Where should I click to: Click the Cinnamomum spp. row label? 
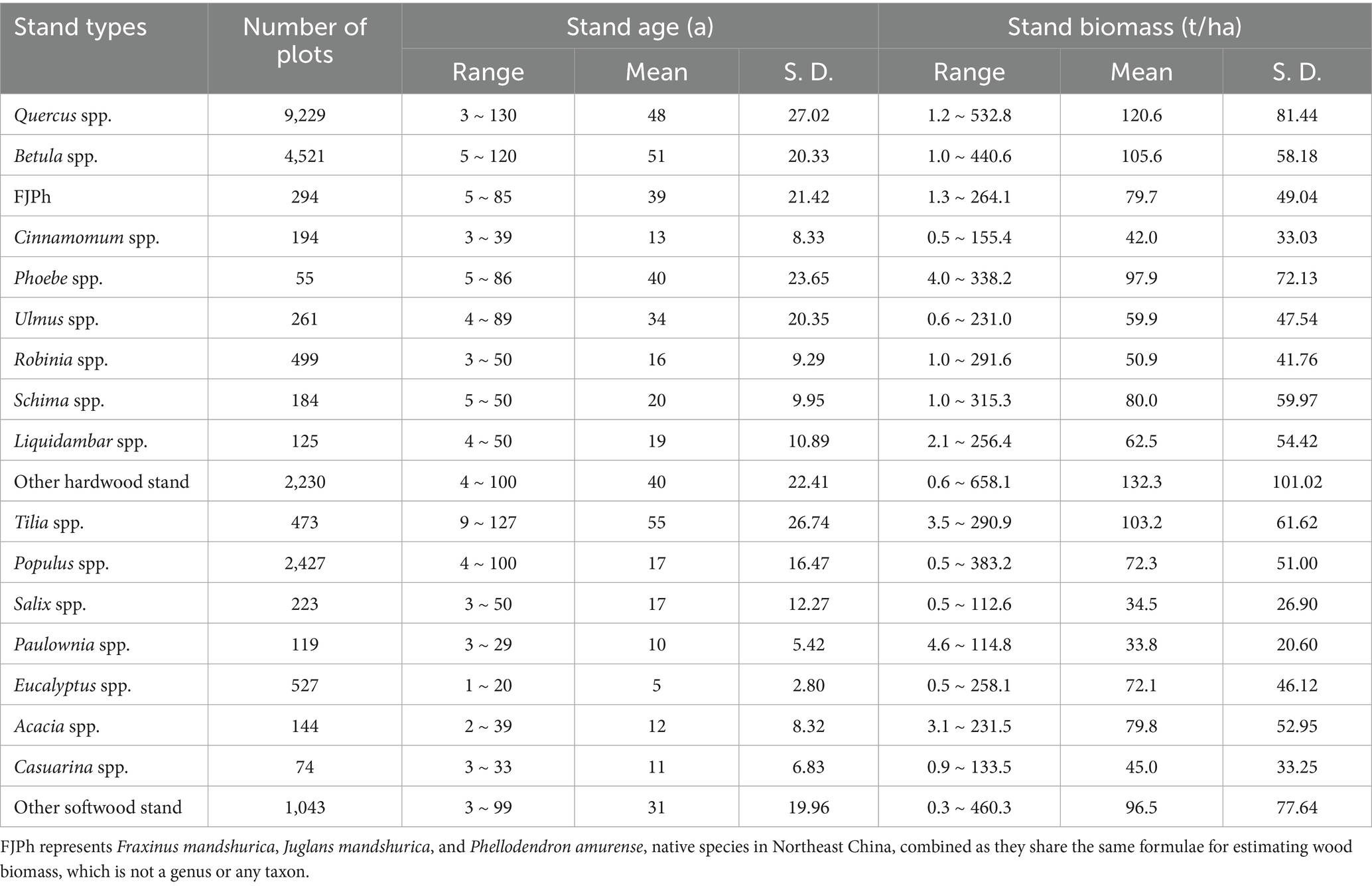[x=86, y=238]
